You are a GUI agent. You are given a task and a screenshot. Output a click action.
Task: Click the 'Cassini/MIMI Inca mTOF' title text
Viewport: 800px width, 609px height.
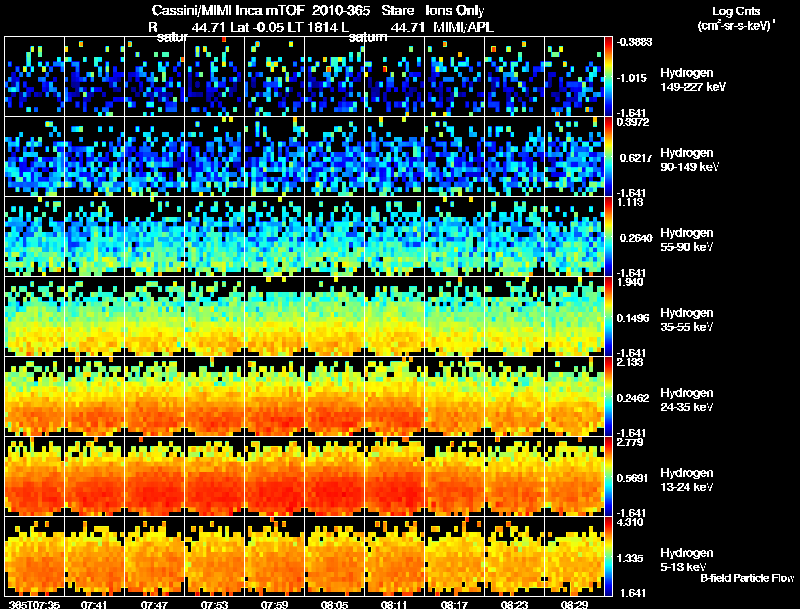(x=229, y=11)
